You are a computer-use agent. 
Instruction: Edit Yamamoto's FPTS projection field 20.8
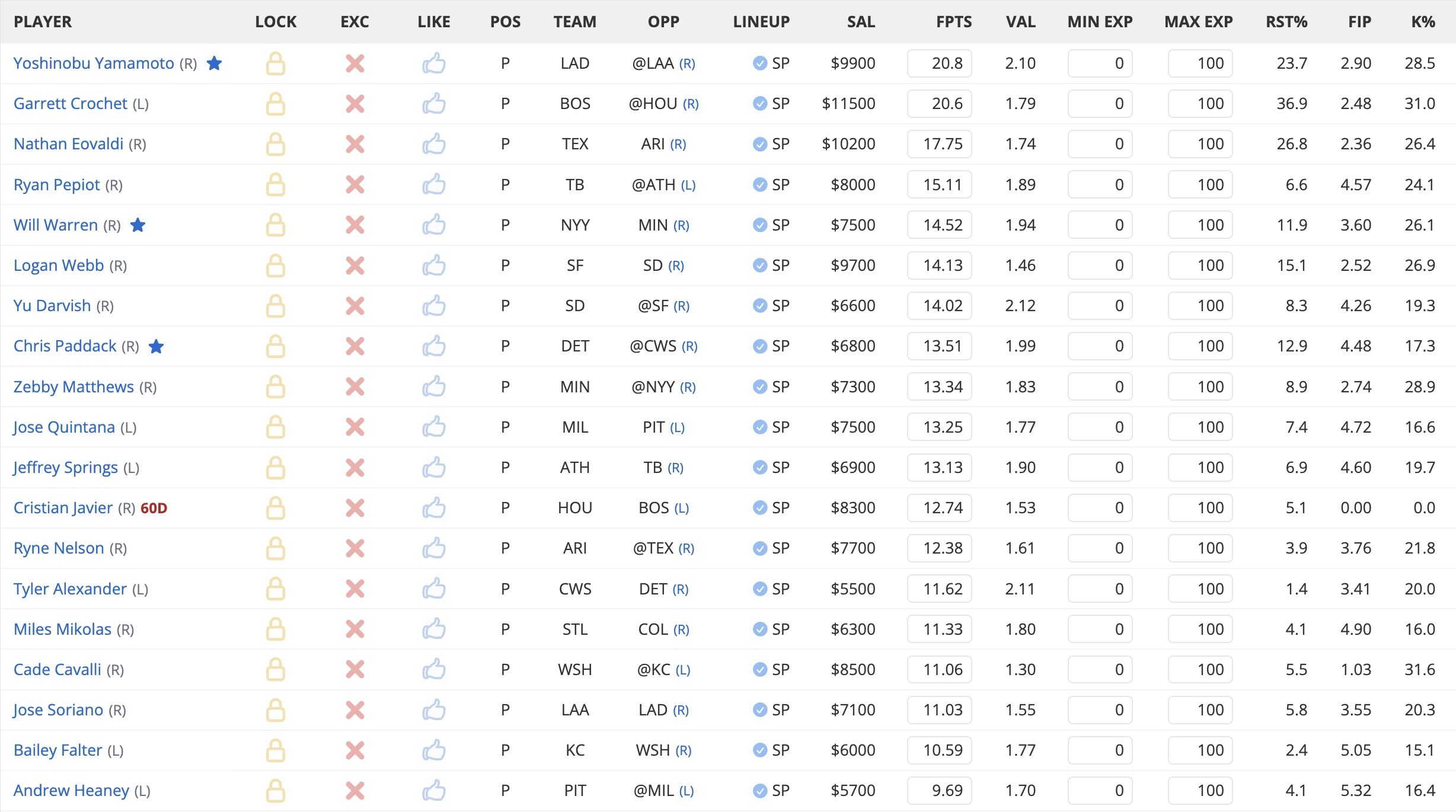pyautogui.click(x=940, y=63)
